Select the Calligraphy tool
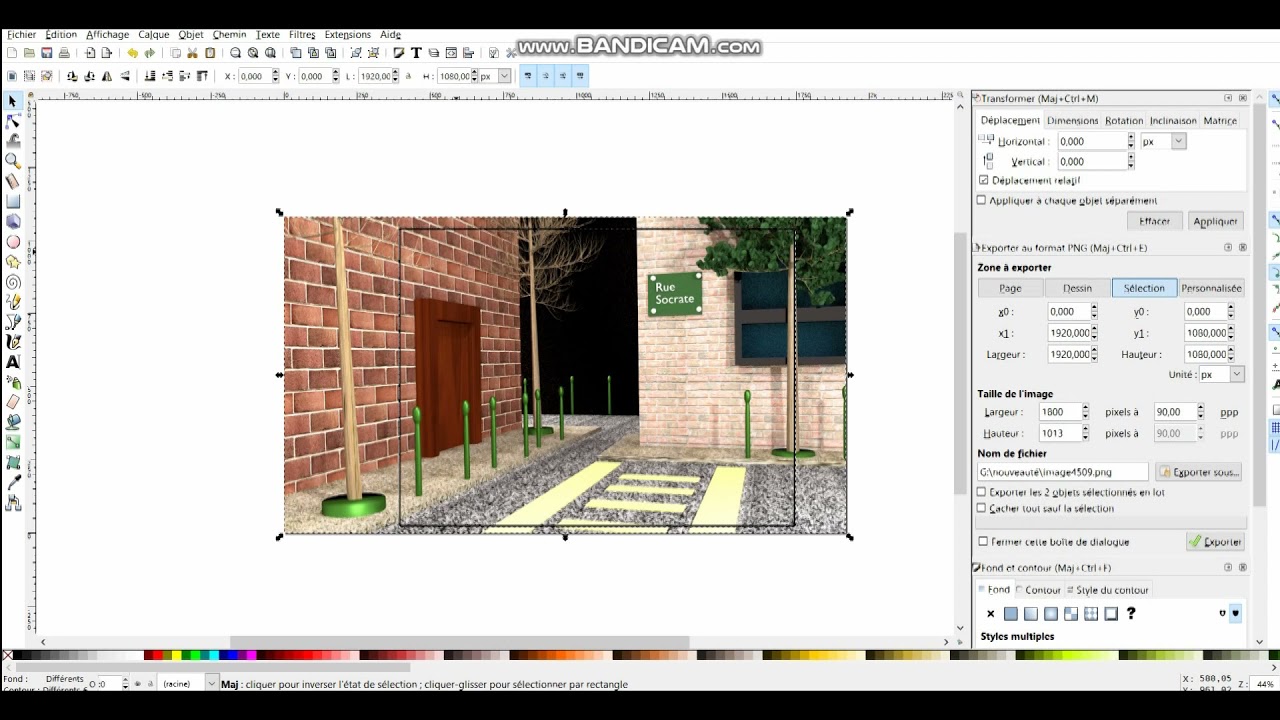 13,342
